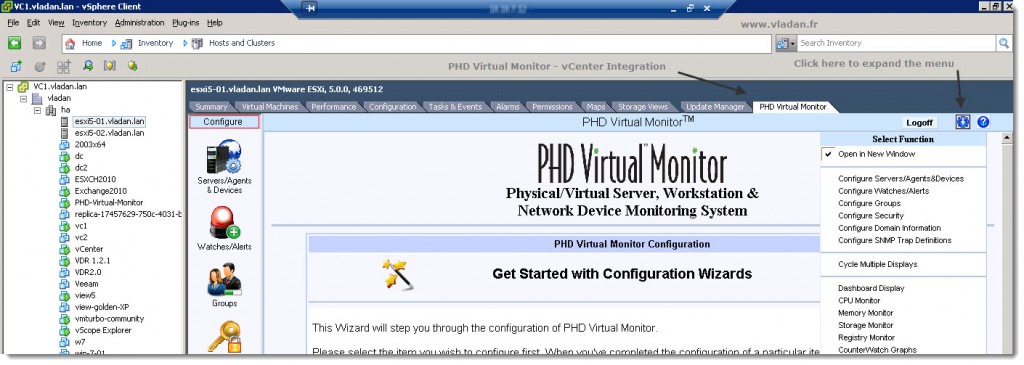Select Configure Domain Information entry

[889, 229]
